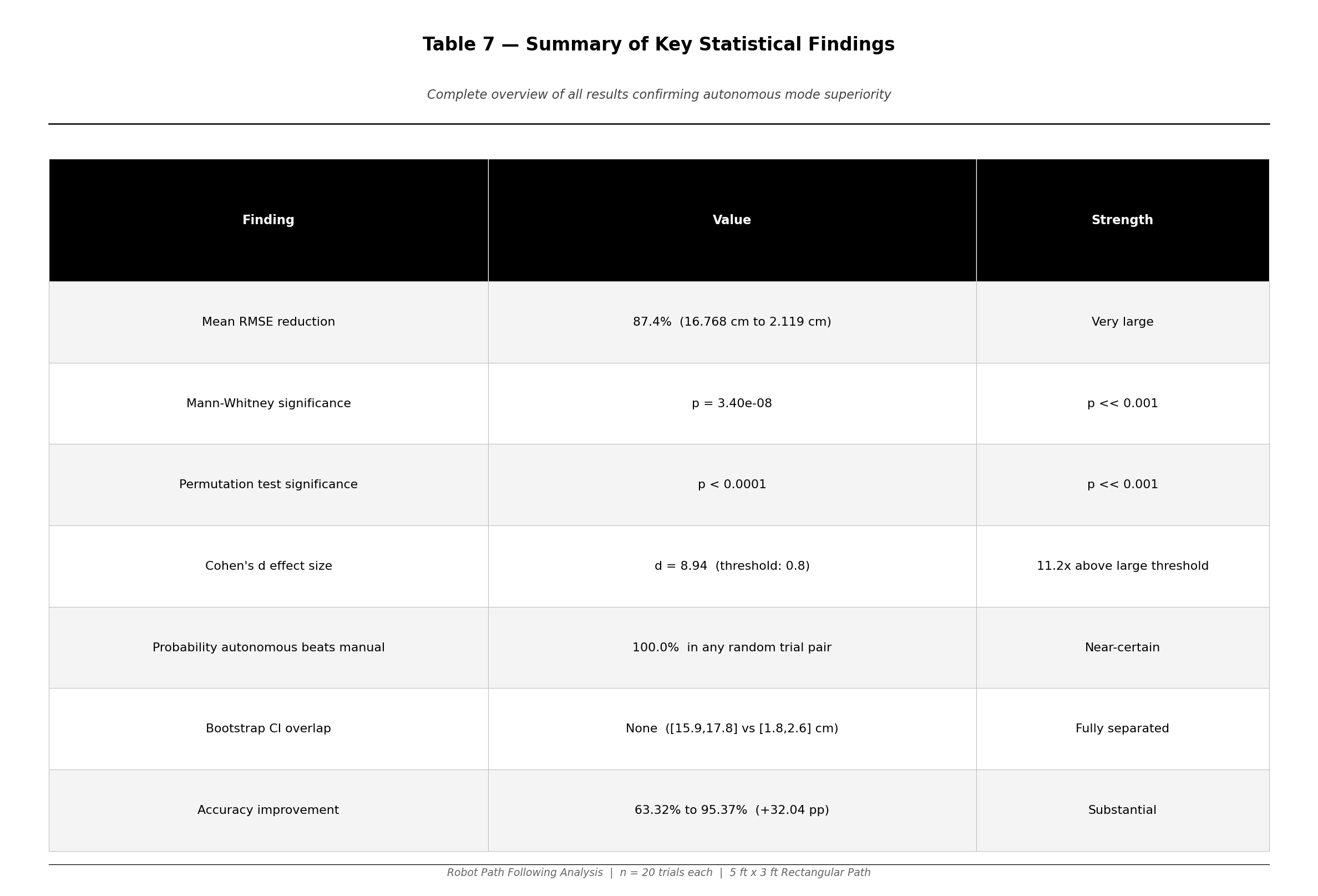The width and height of the screenshot is (1318, 896).
Task: Click the Very large strength cell
Action: coord(1122,322)
